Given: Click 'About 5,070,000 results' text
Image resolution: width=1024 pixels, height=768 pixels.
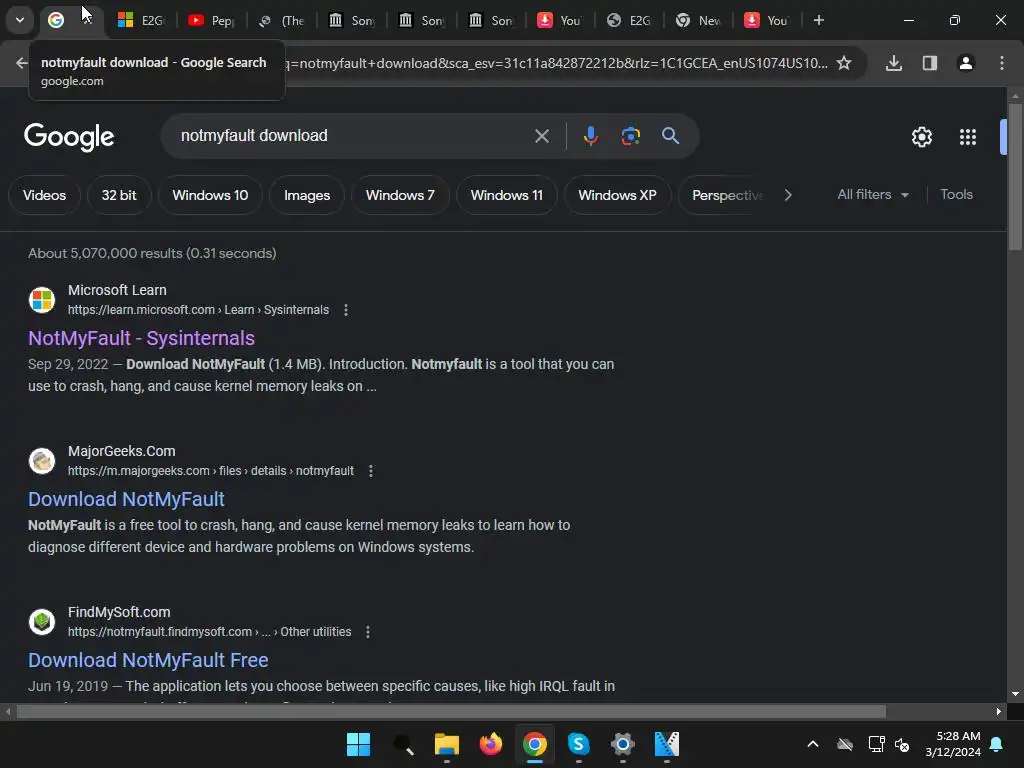Looking at the screenshot, I should [x=106, y=253].
